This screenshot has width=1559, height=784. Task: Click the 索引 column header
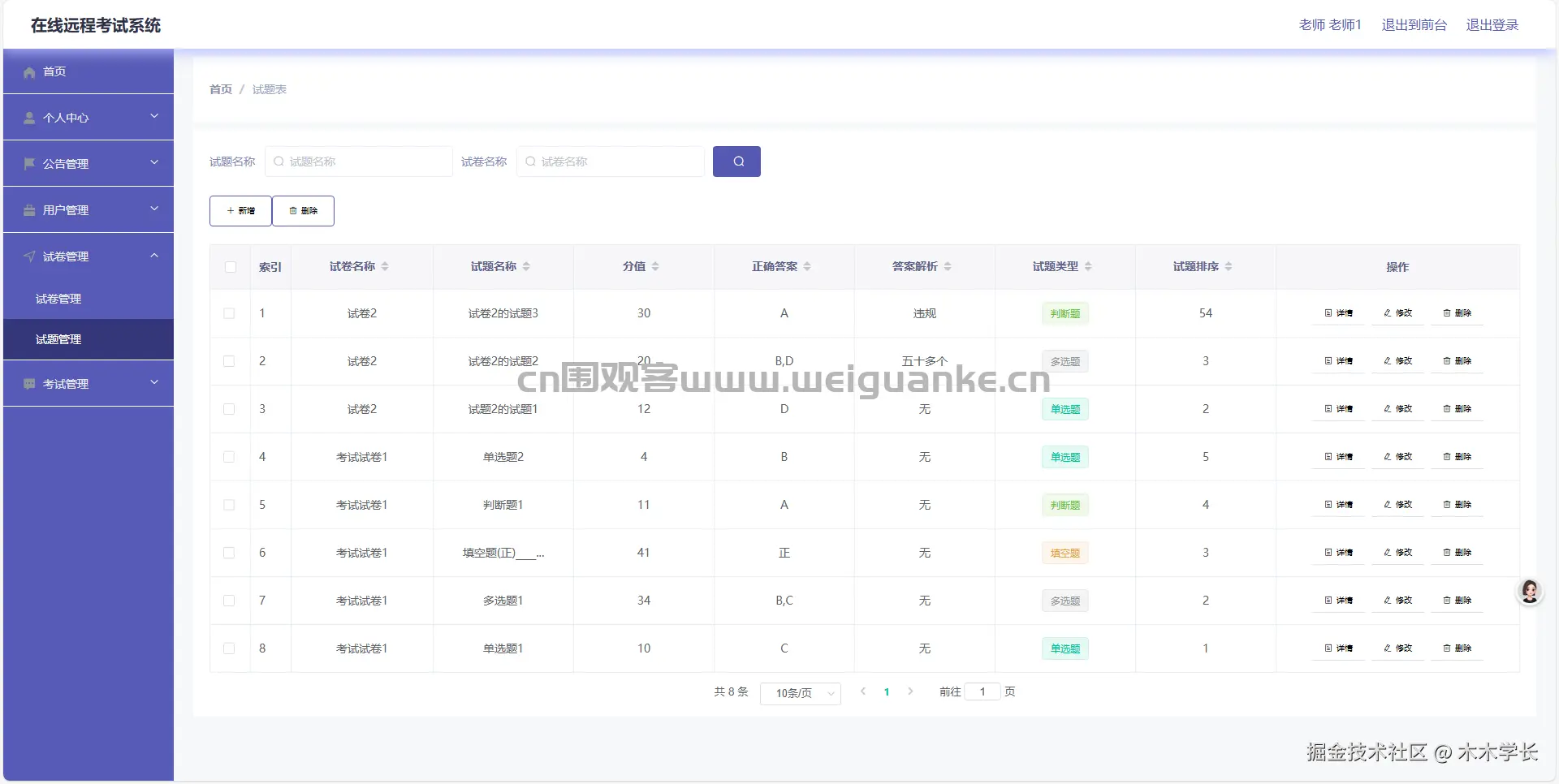[x=270, y=267]
